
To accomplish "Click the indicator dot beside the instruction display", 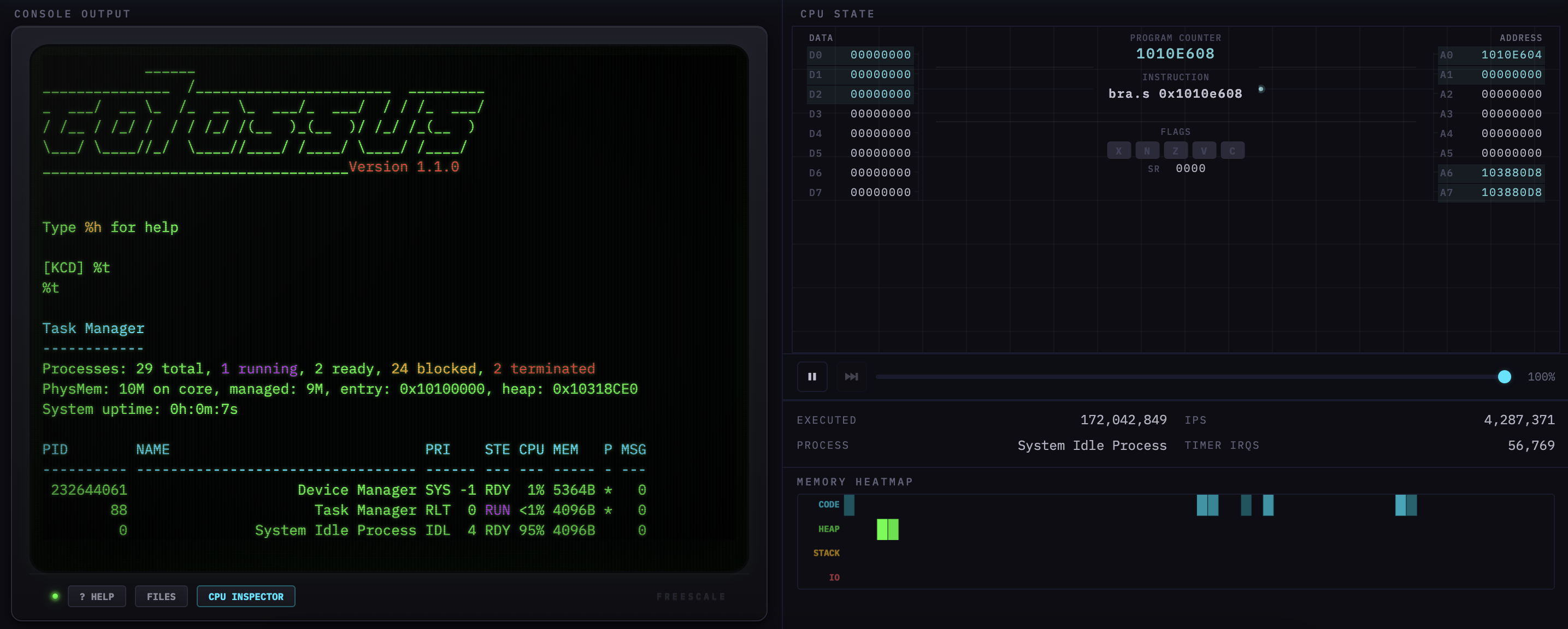I will (1261, 89).
